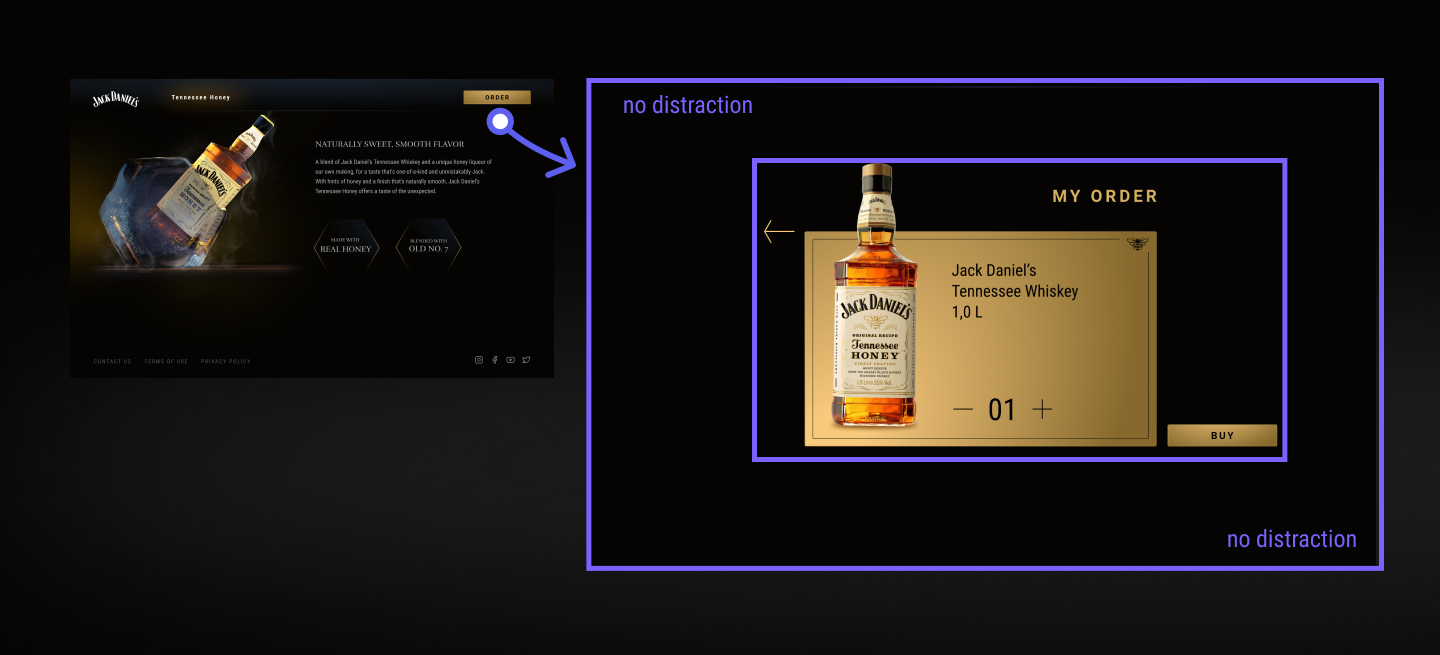Open the Instagram social icon
The height and width of the screenshot is (655, 1440).
coord(479,360)
